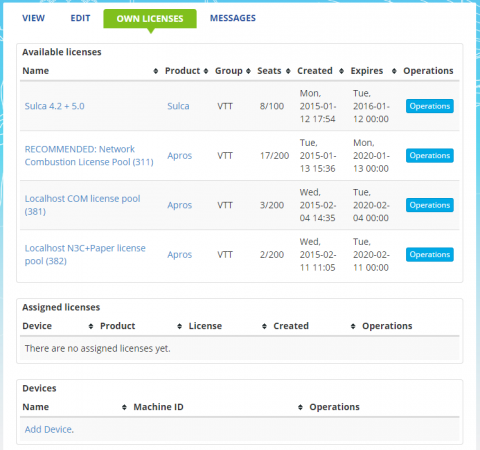Screen dimensions: 480x450
Task: Expand Operations for Network Combustion License Pool
Action: [x=430, y=156]
